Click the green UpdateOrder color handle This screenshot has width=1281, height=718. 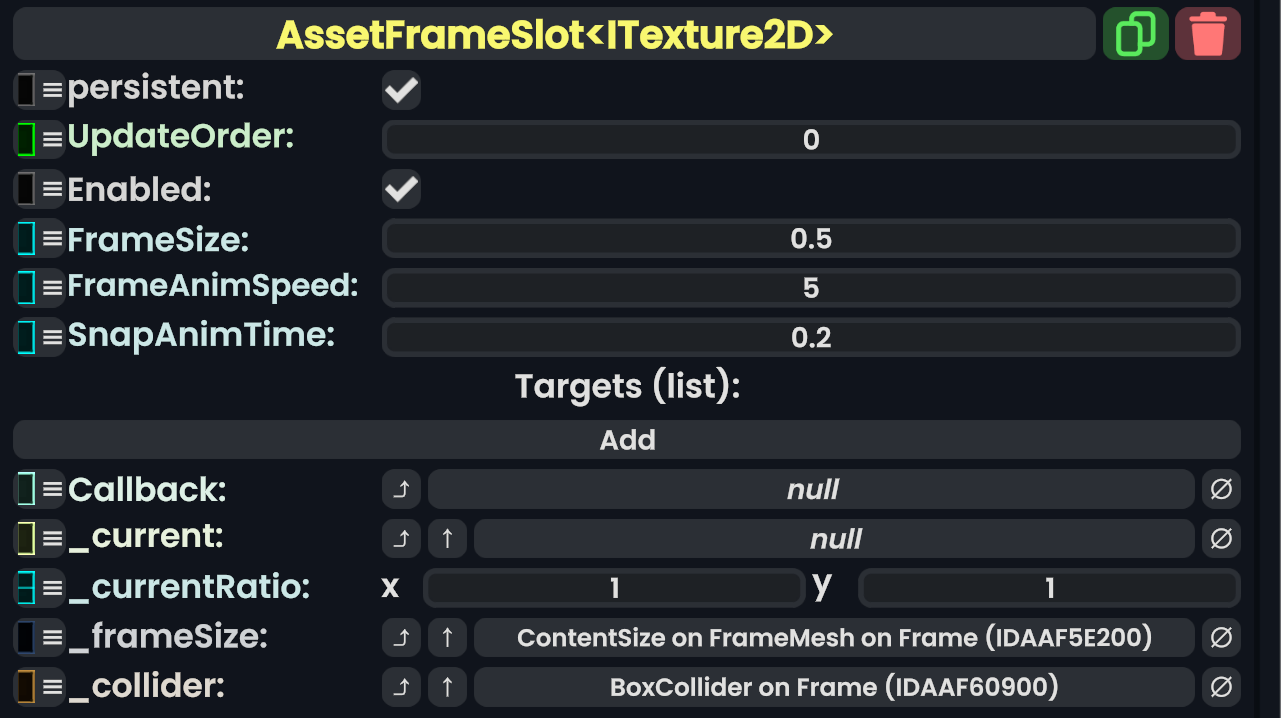(x=26, y=139)
